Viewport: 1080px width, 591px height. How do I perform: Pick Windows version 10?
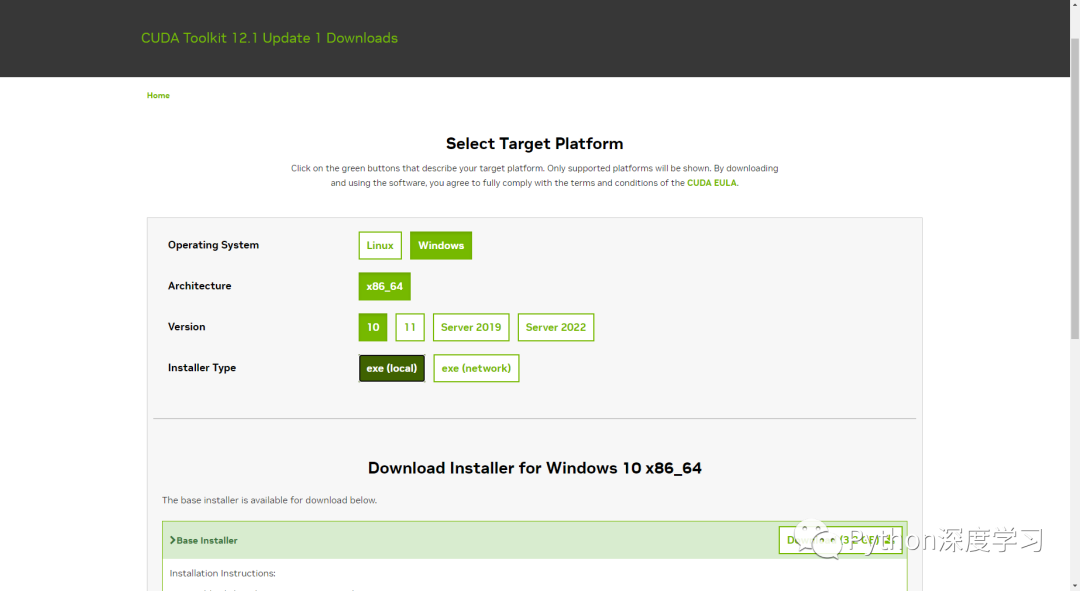point(373,327)
